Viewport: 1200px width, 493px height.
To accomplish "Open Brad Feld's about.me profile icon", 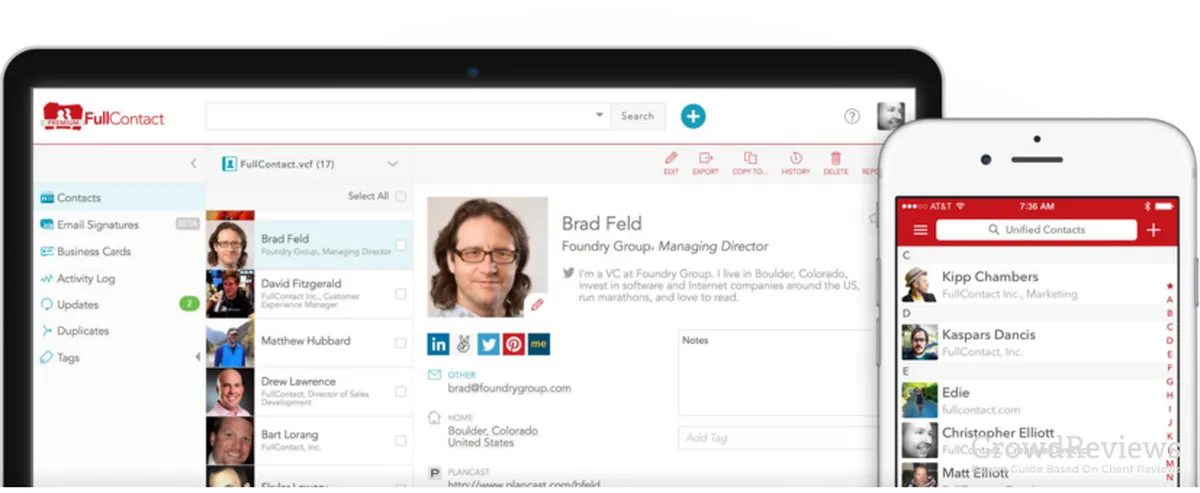I will click(x=539, y=344).
